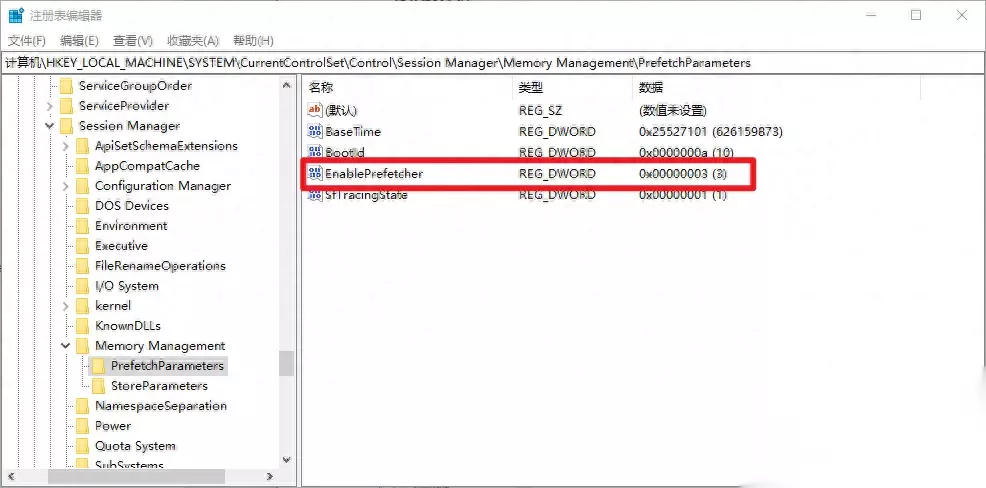
Task: Select the StoreParameters folder icon
Action: click(x=98, y=386)
